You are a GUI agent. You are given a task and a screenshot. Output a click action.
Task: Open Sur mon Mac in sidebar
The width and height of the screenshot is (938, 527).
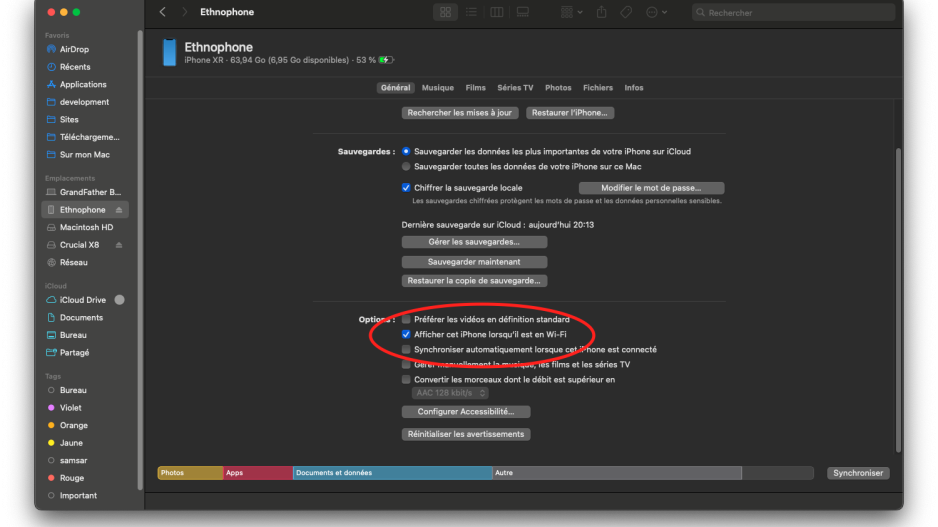click(x=85, y=154)
